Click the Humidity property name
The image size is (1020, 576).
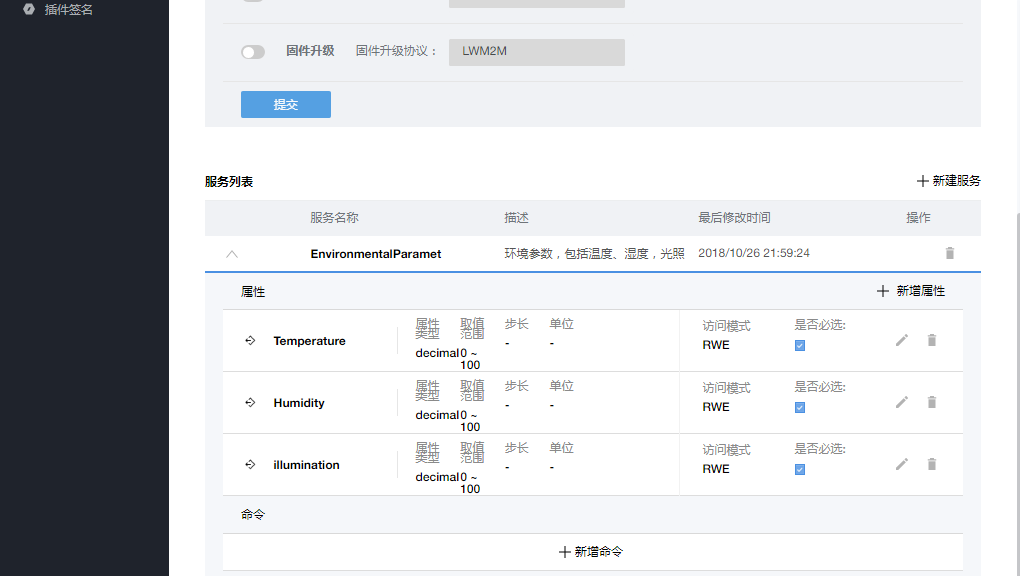point(299,403)
